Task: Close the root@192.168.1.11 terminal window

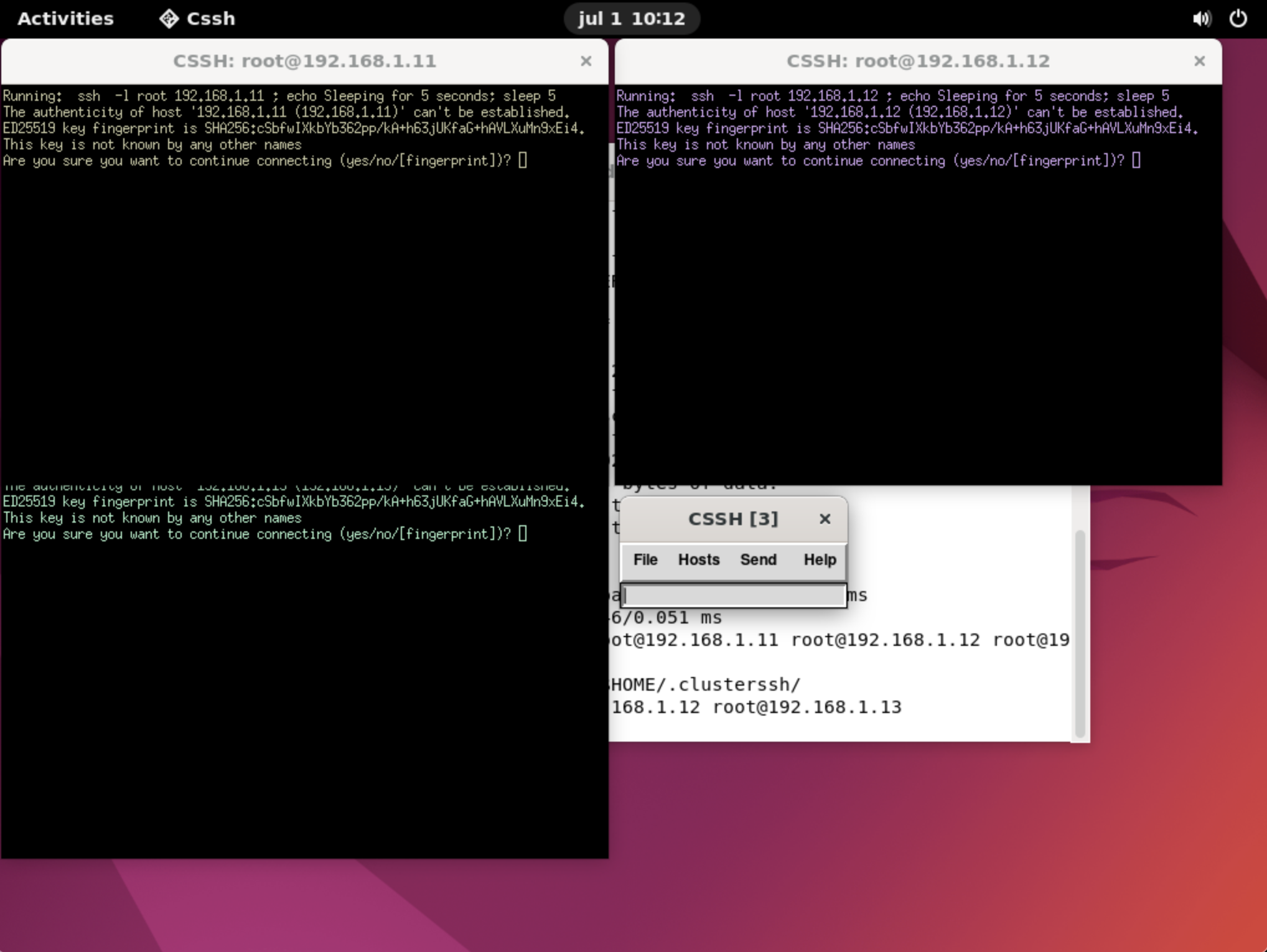Action: point(586,61)
